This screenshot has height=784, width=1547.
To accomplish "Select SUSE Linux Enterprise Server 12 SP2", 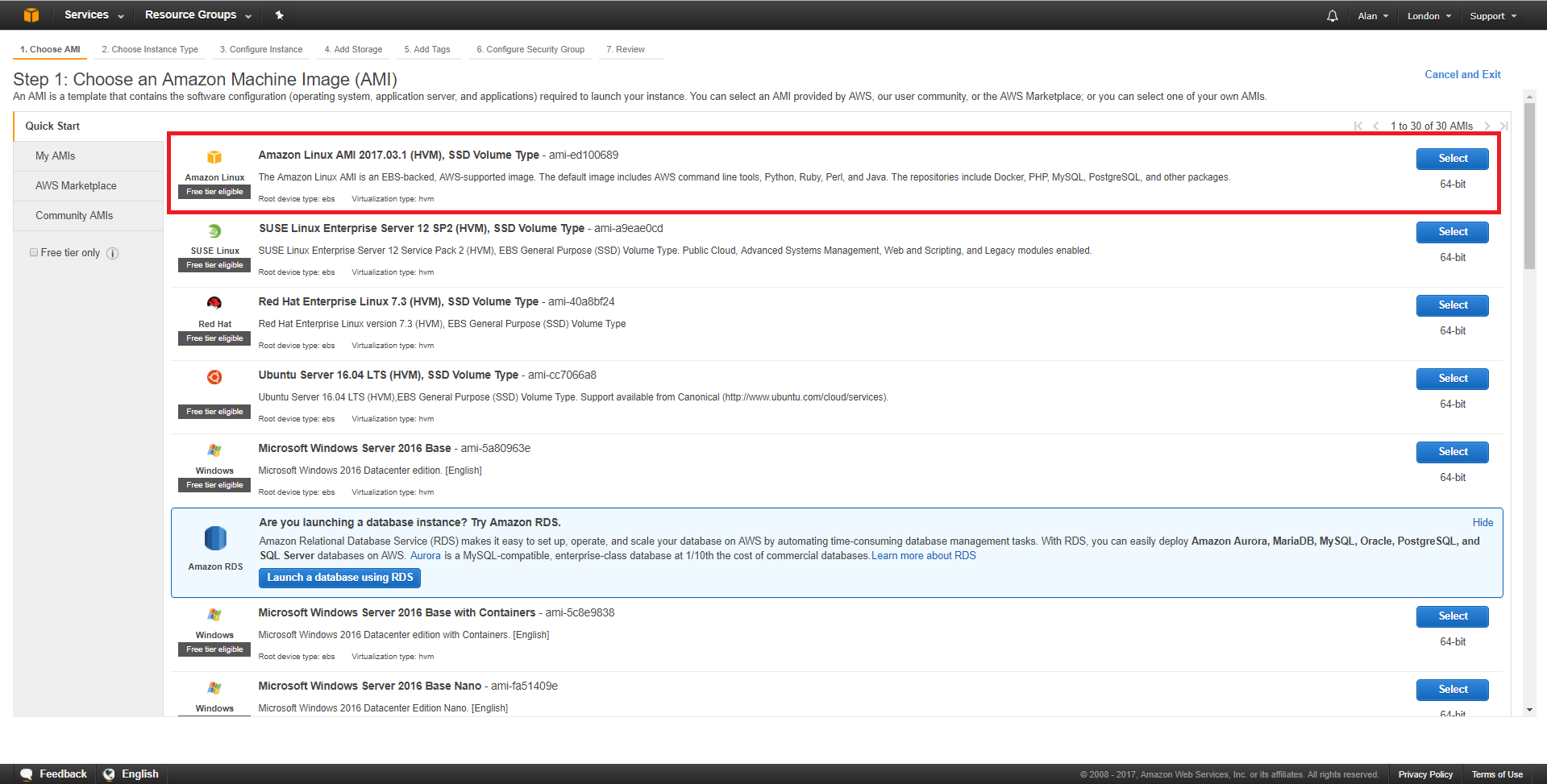I will point(1452,232).
